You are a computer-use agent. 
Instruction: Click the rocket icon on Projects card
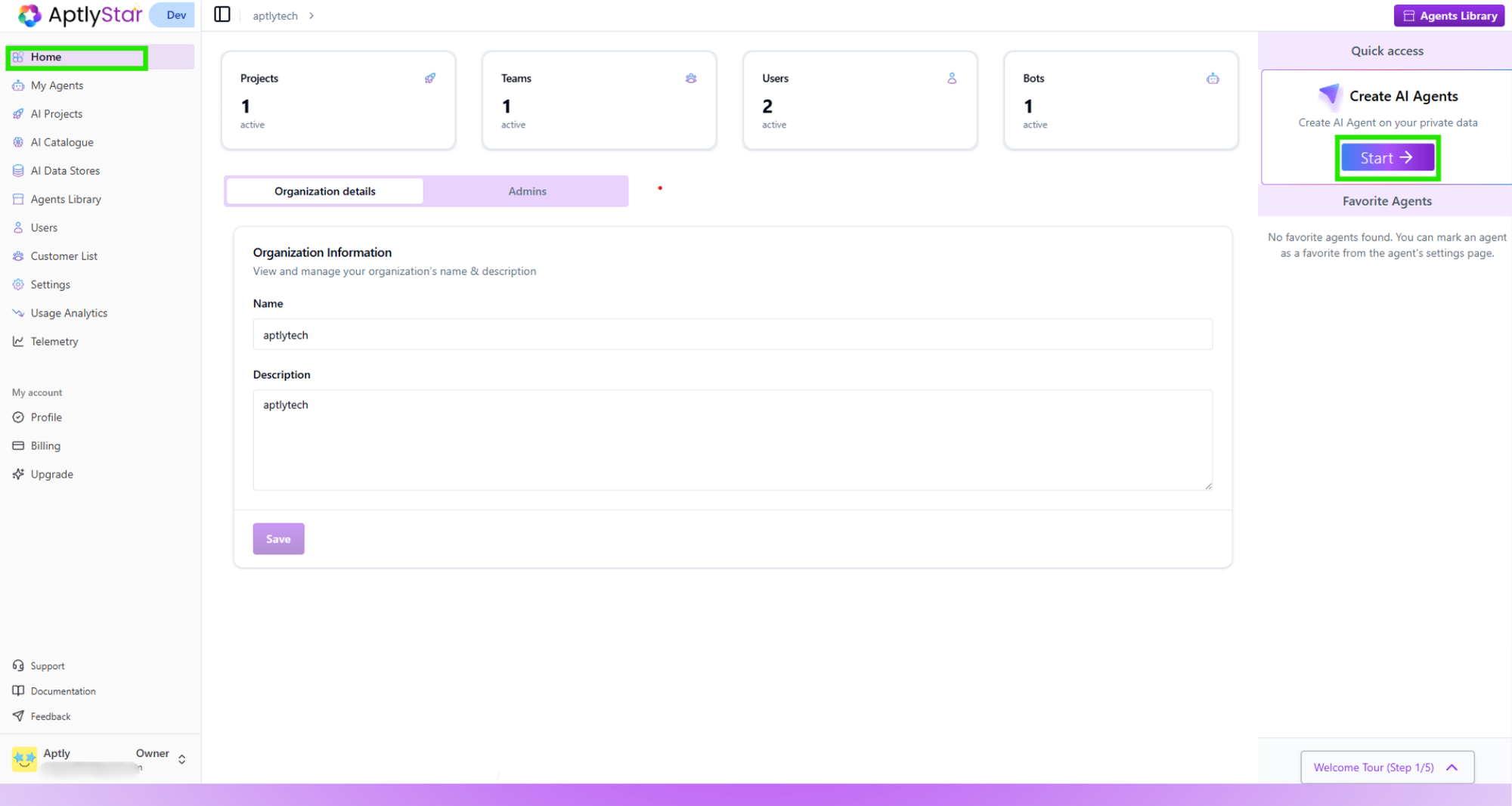click(x=430, y=78)
